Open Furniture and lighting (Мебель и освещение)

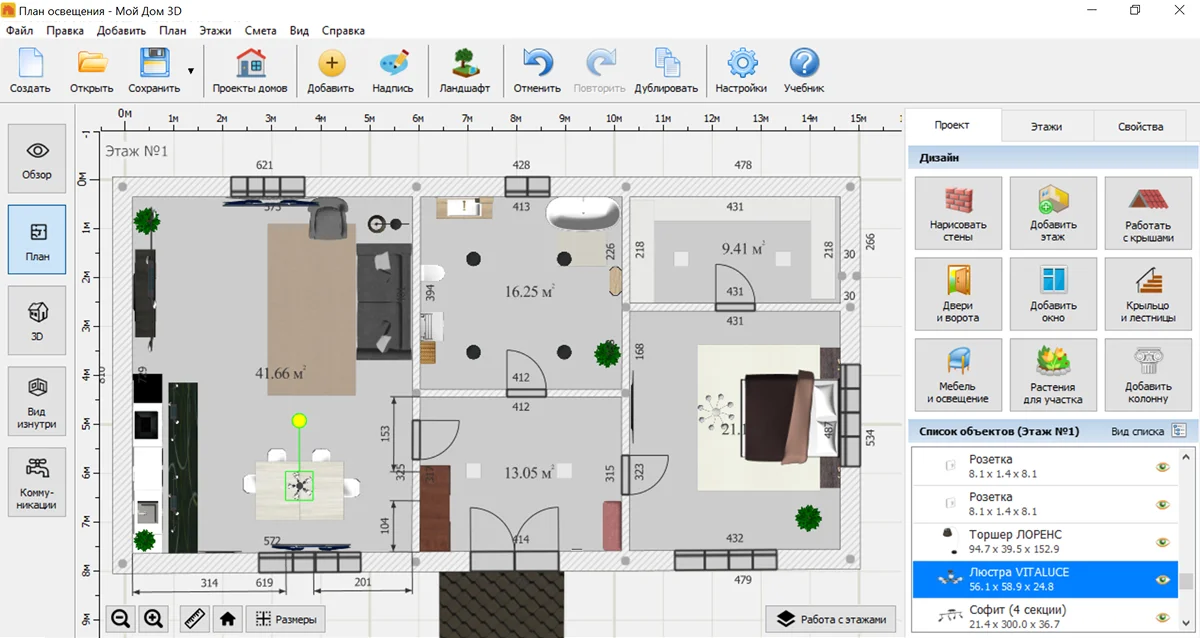958,374
